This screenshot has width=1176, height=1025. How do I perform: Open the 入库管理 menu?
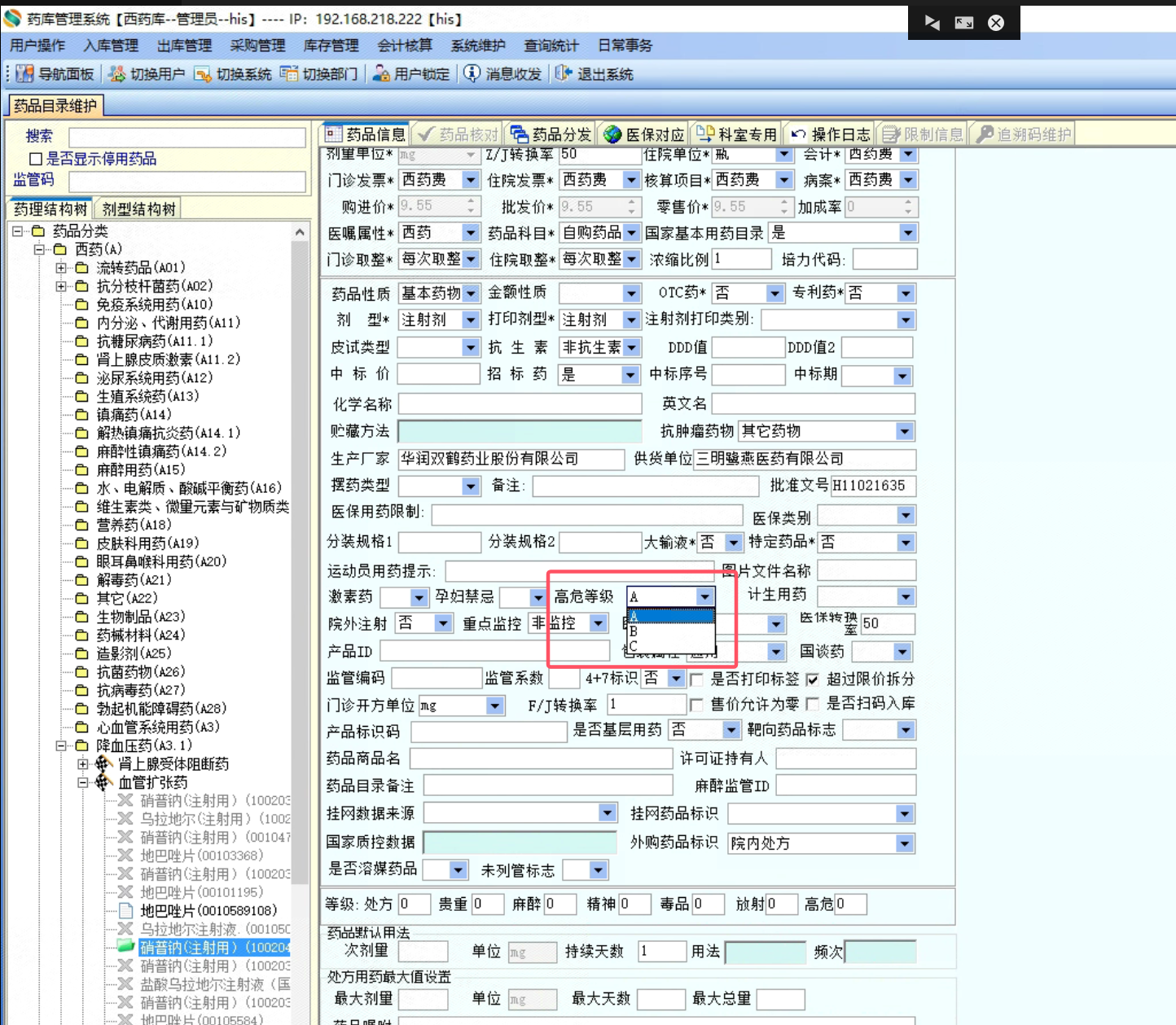[111, 46]
